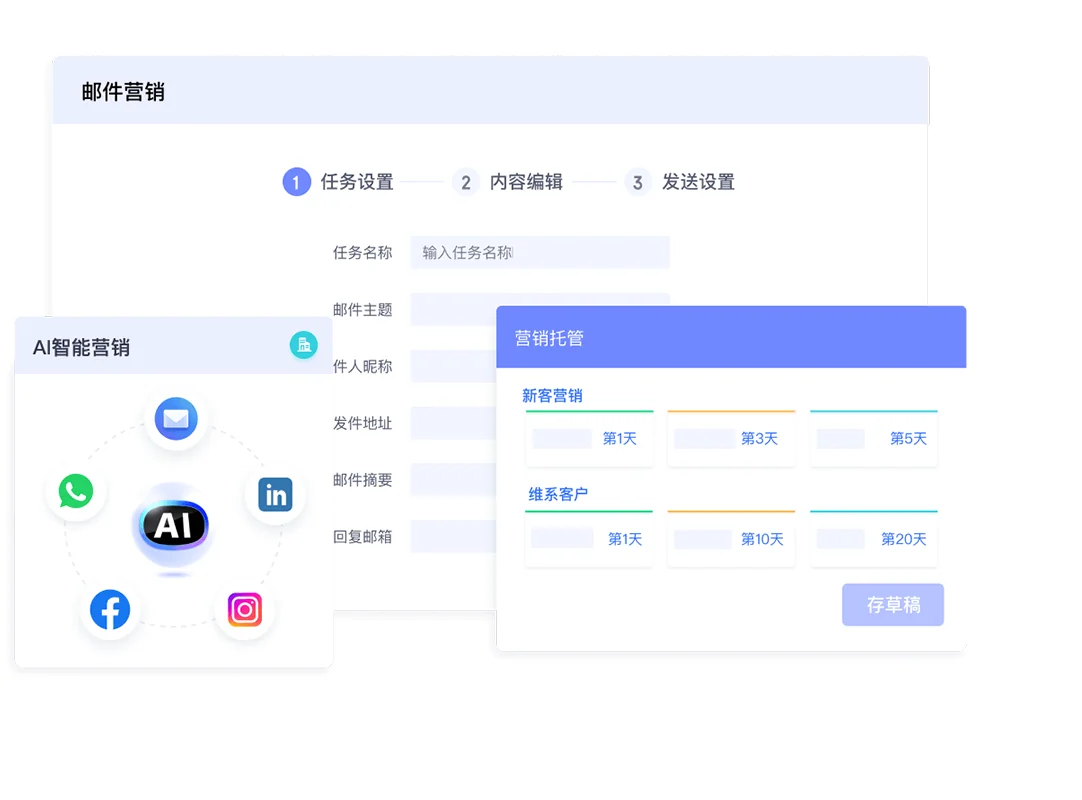Select 第1天 card under 新客营销
The image size is (1082, 800).
589,439
